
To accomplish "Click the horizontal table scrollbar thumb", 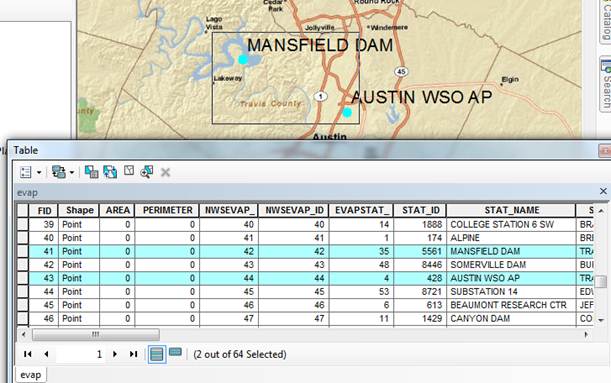I will click(x=95, y=334).
